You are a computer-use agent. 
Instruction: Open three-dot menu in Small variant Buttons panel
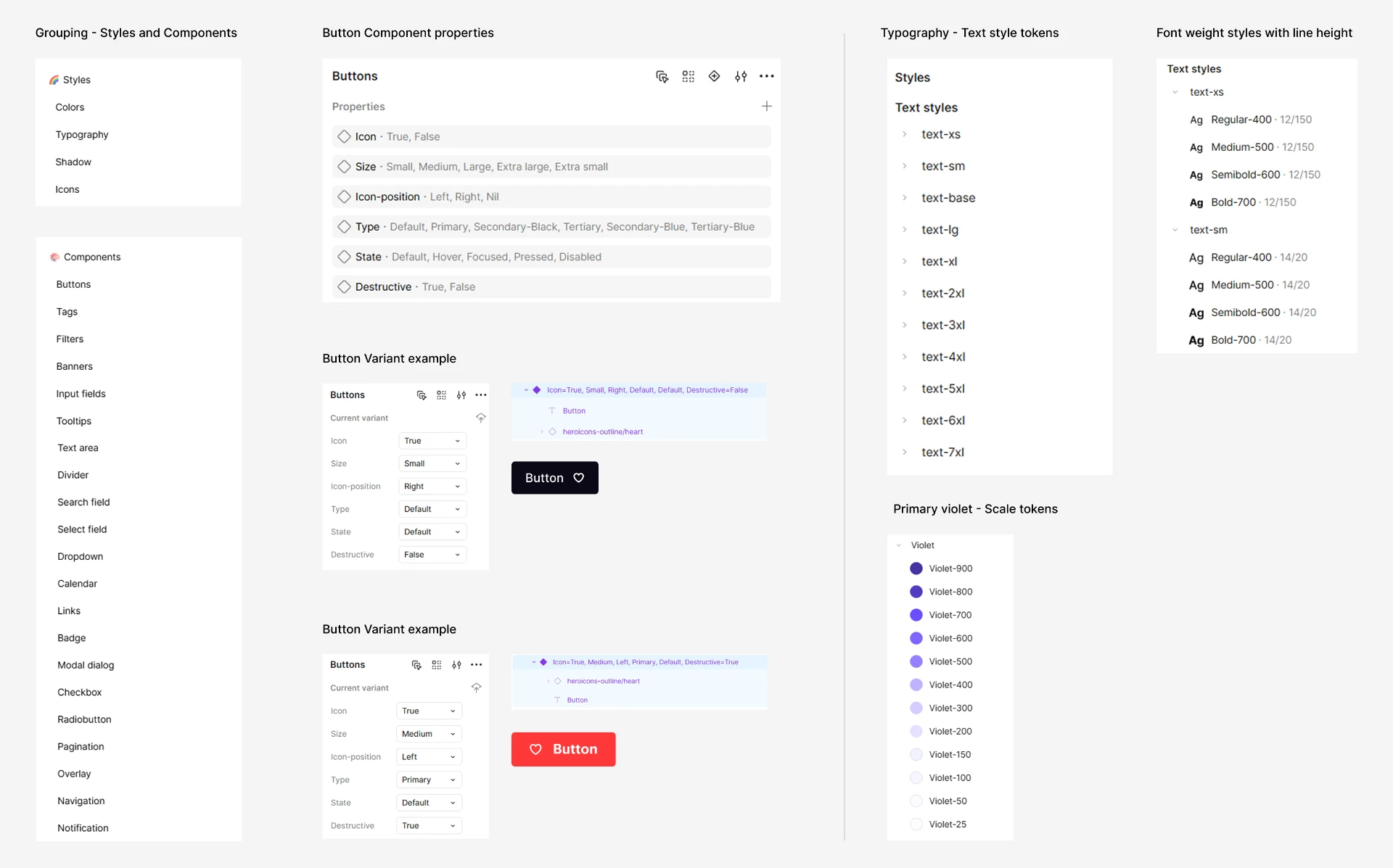click(x=480, y=395)
